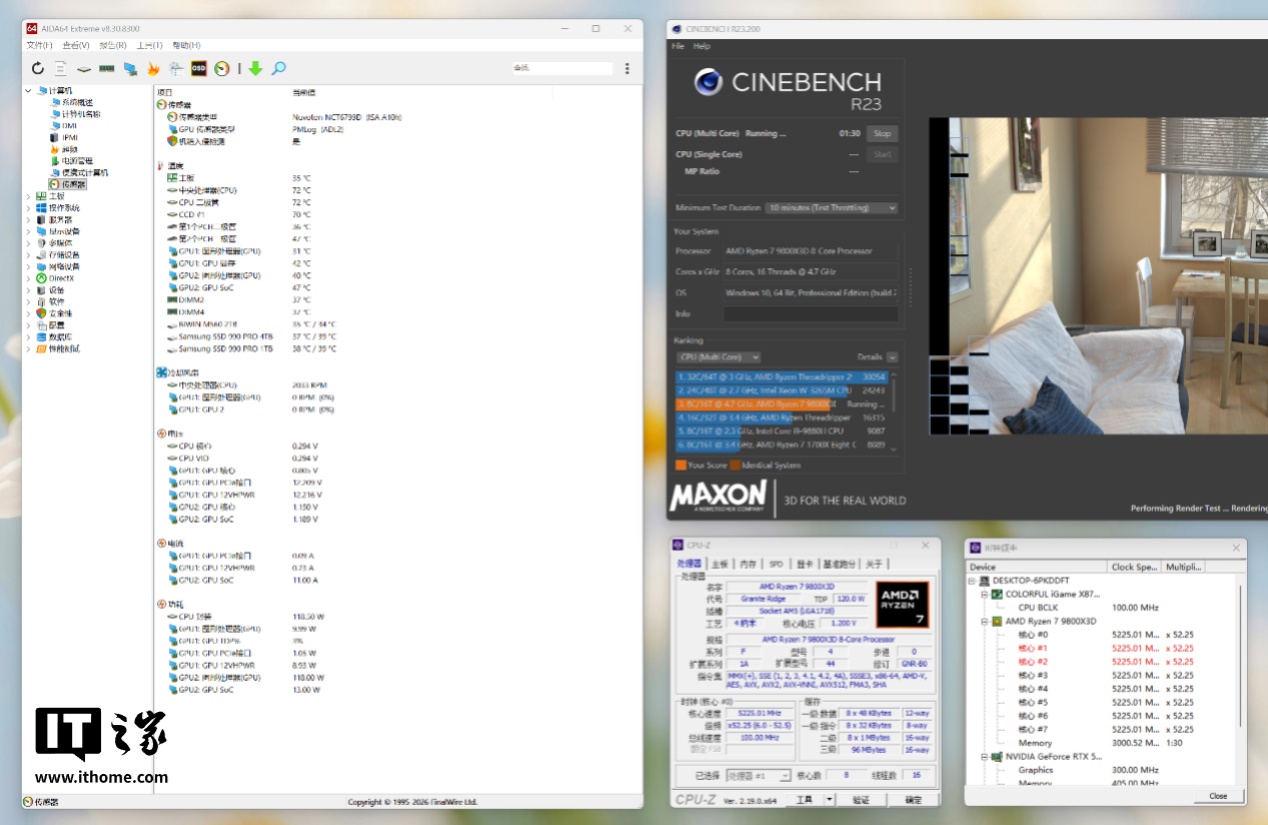This screenshot has width=1268, height=825.
Task: Click the clock window title bar icon
Action: [976, 547]
